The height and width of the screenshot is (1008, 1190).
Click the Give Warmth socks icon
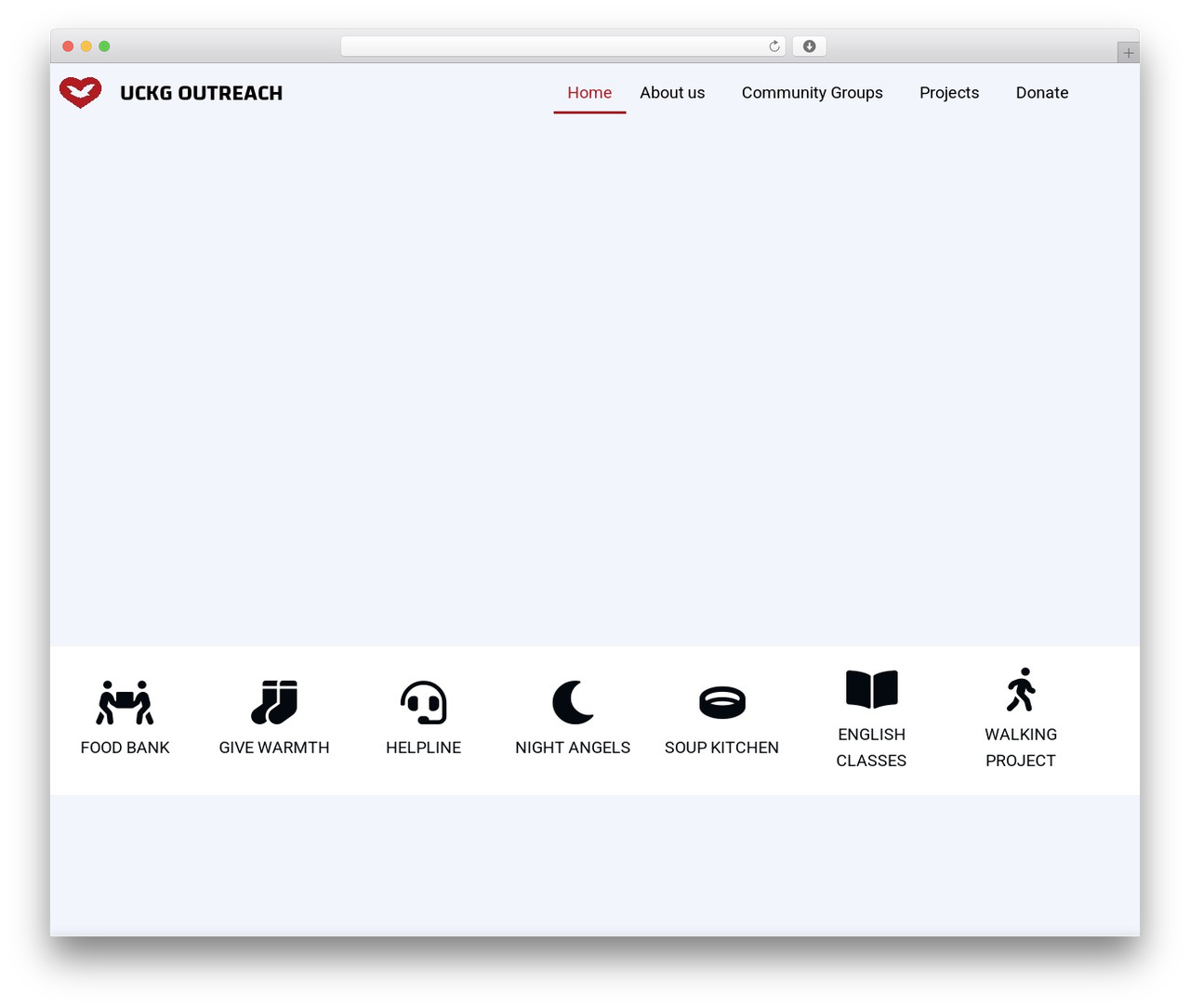(274, 702)
